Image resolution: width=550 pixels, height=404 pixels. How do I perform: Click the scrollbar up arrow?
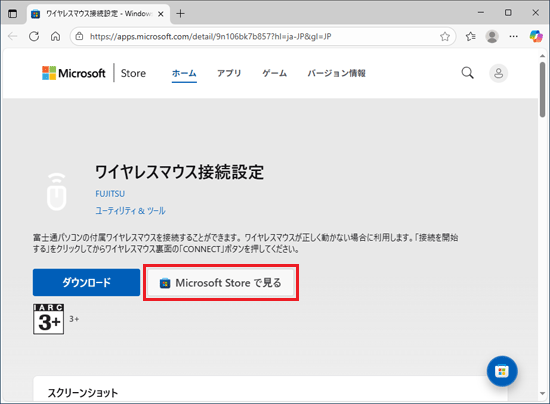(543, 56)
